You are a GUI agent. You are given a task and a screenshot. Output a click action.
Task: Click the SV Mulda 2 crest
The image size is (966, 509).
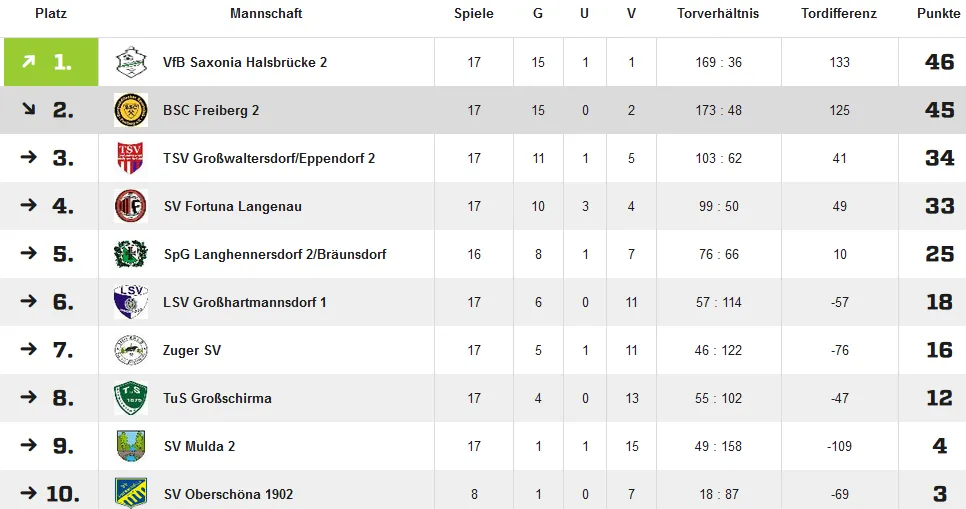click(131, 446)
